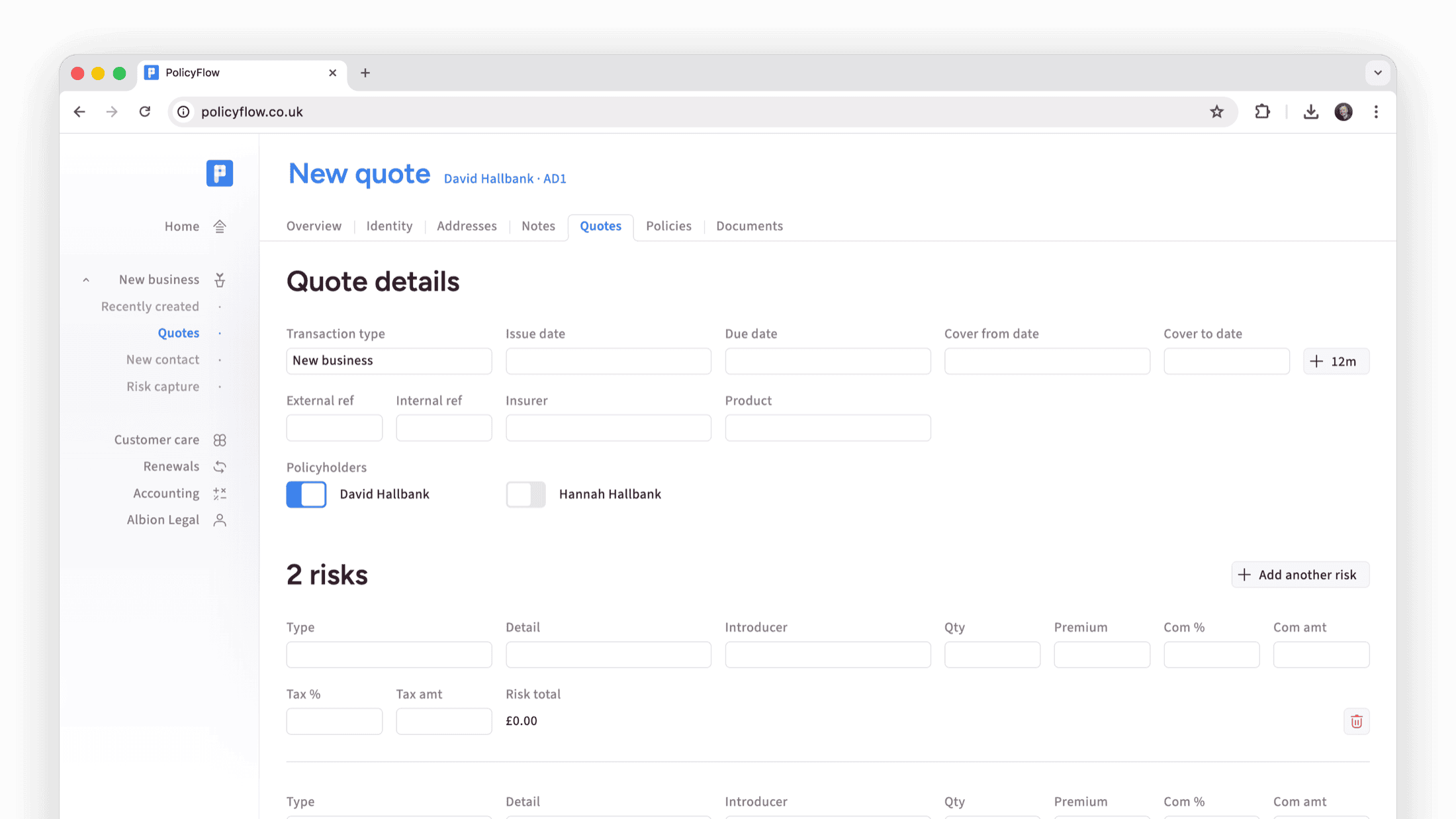Click the first risk Tax % field
The width and height of the screenshot is (1456, 819).
coord(334,721)
